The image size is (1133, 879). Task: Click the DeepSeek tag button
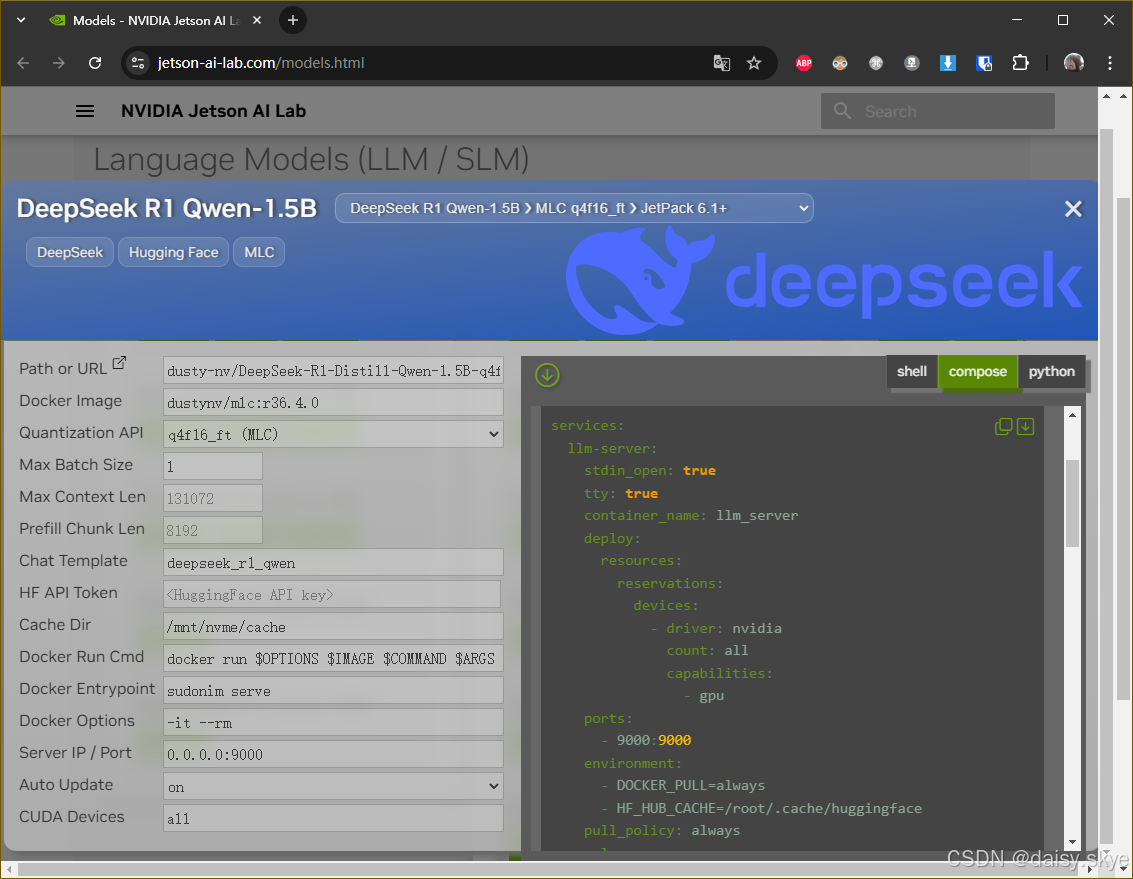point(70,252)
